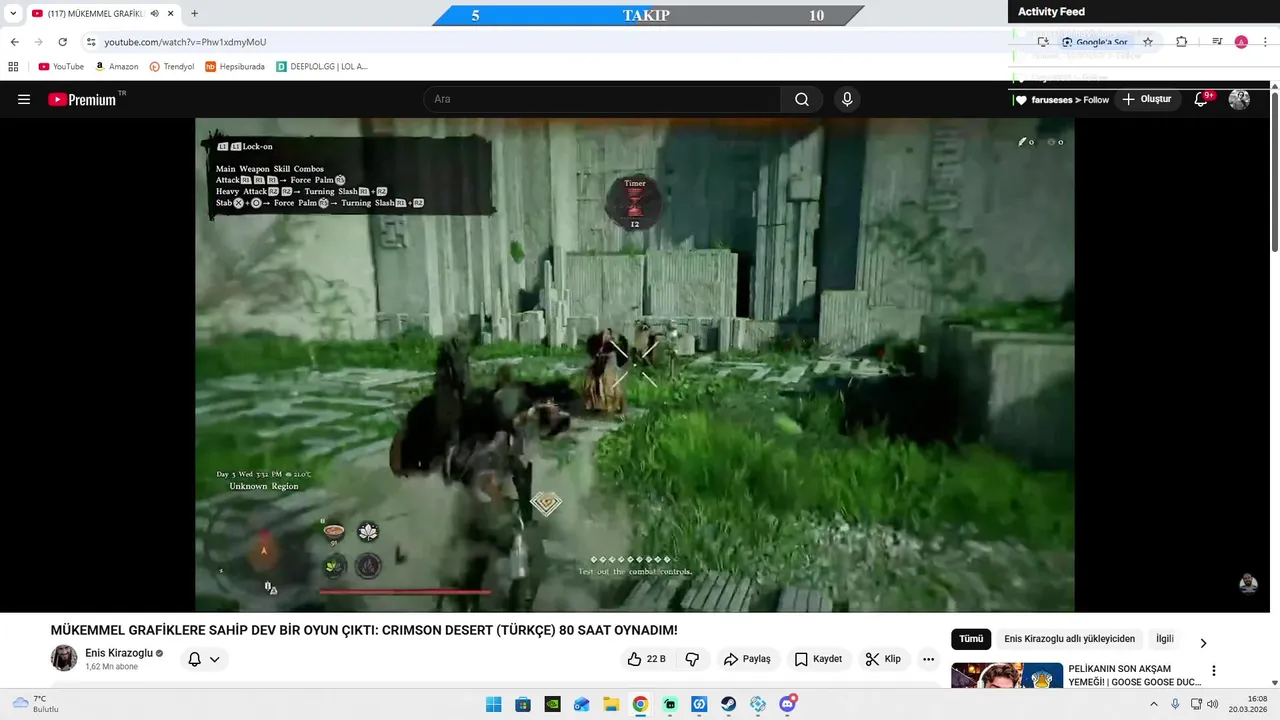The width and height of the screenshot is (1280, 720).
Task: View site information icon in address bar
Action: [90, 42]
